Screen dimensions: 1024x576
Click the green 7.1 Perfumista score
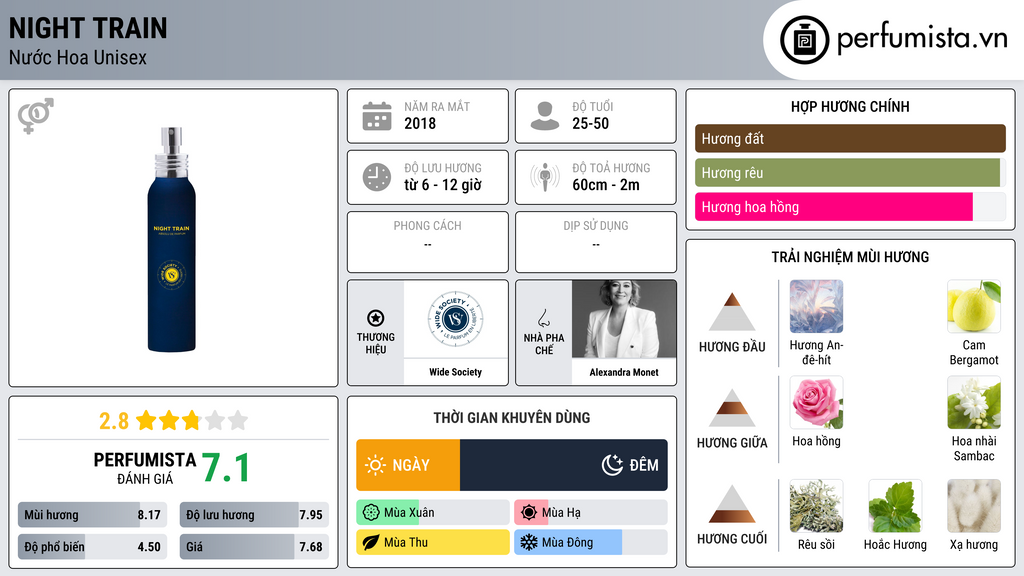pyautogui.click(x=225, y=468)
